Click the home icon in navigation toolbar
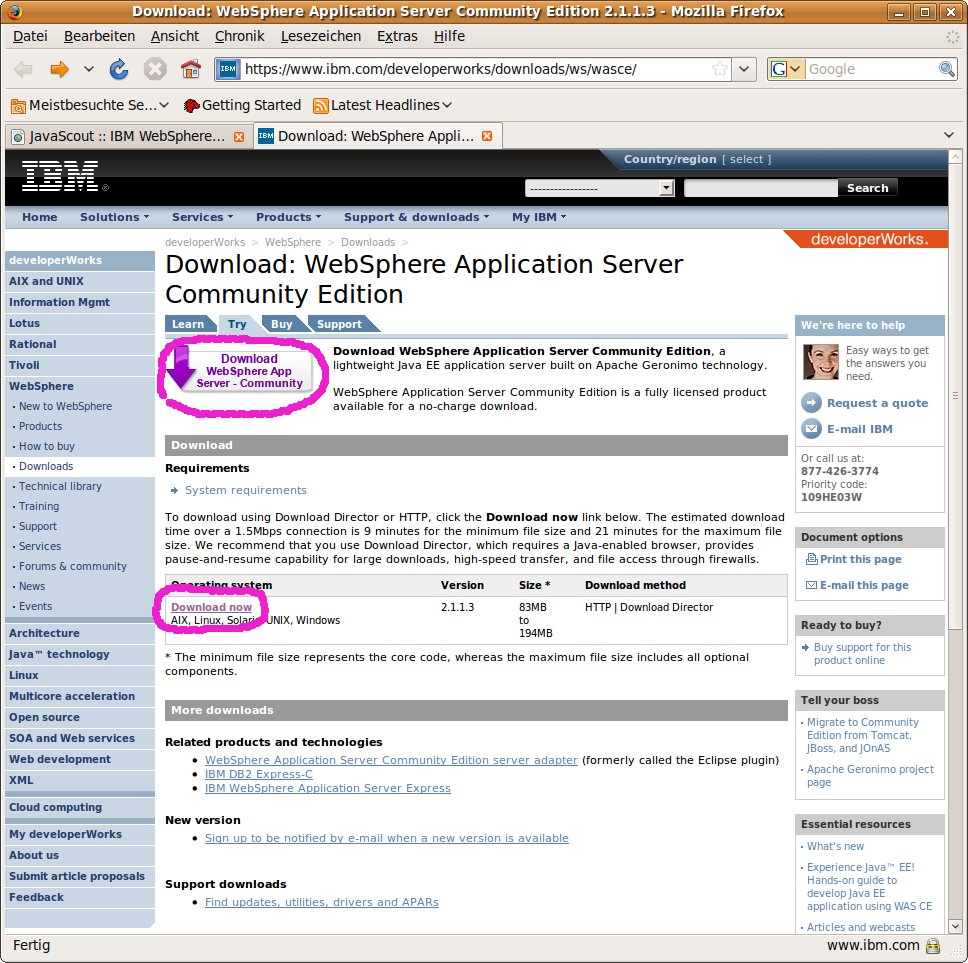 tap(190, 69)
